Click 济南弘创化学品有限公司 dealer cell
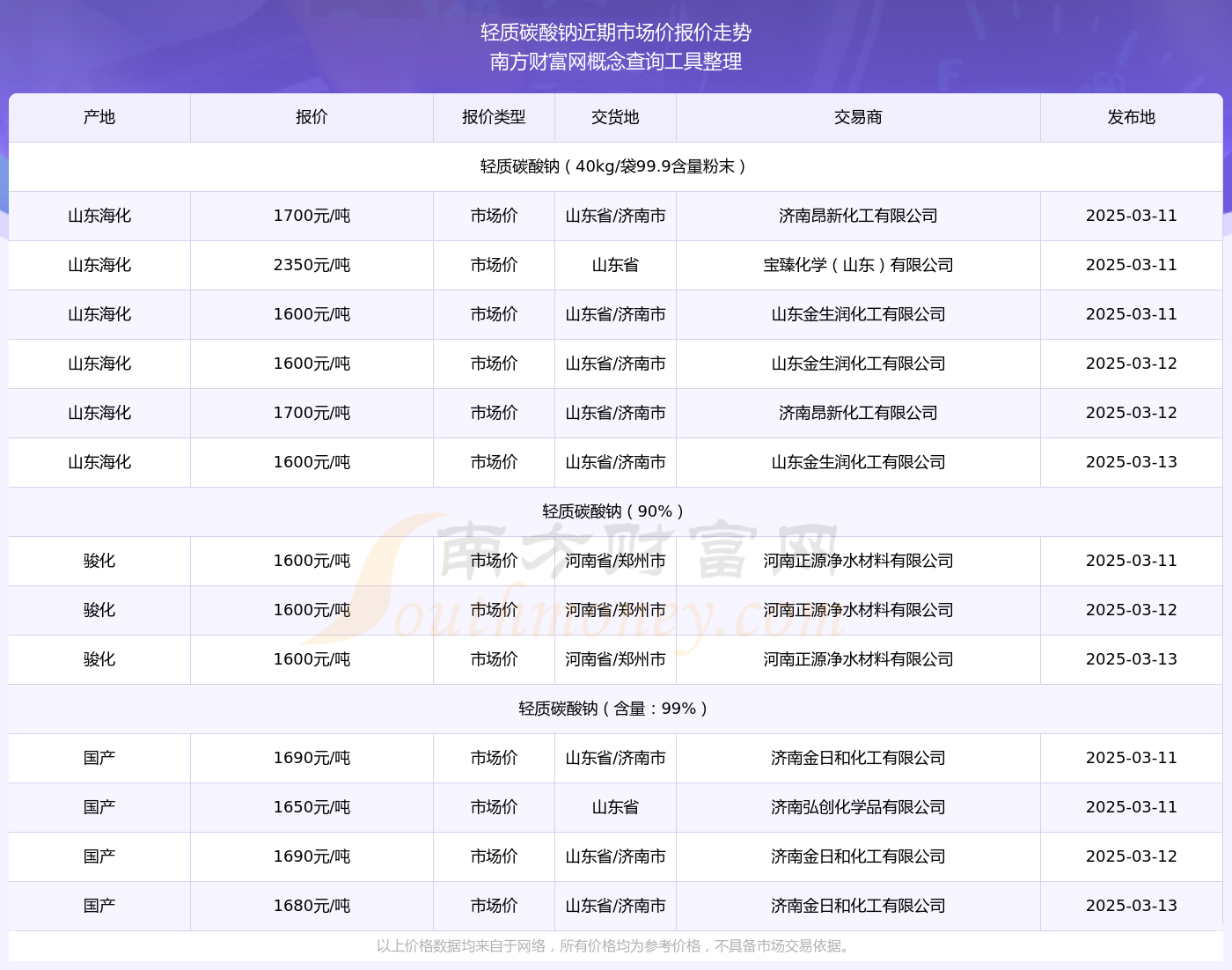This screenshot has height=970, width=1232. pyautogui.click(x=858, y=807)
